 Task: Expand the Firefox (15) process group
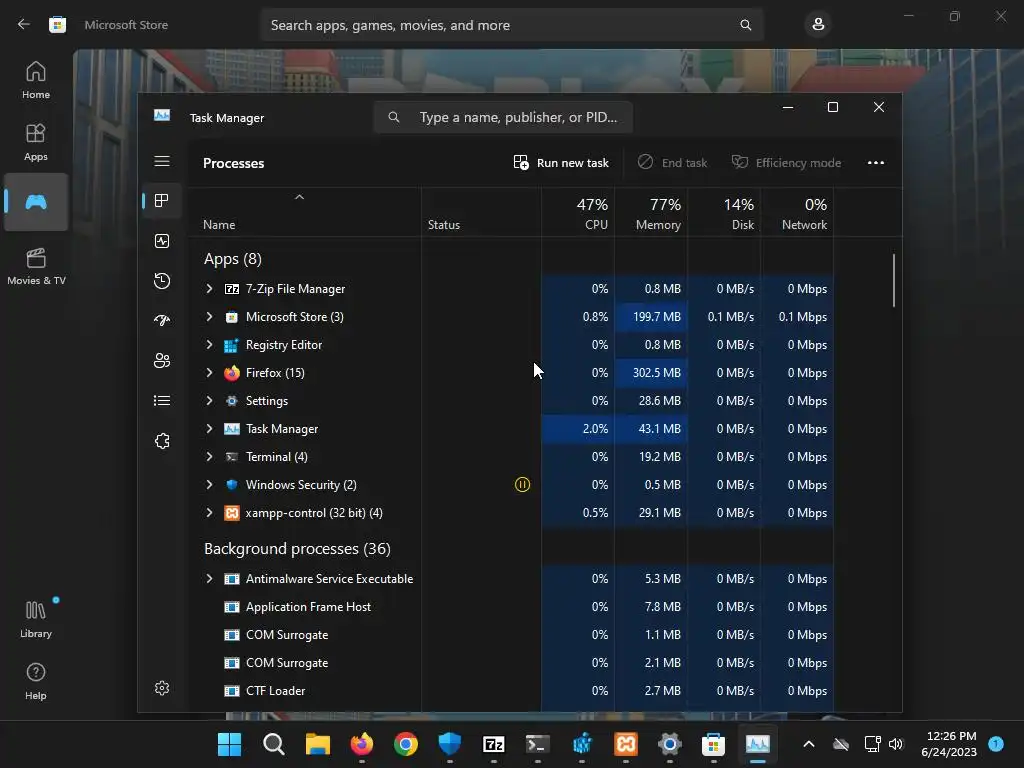coord(209,373)
